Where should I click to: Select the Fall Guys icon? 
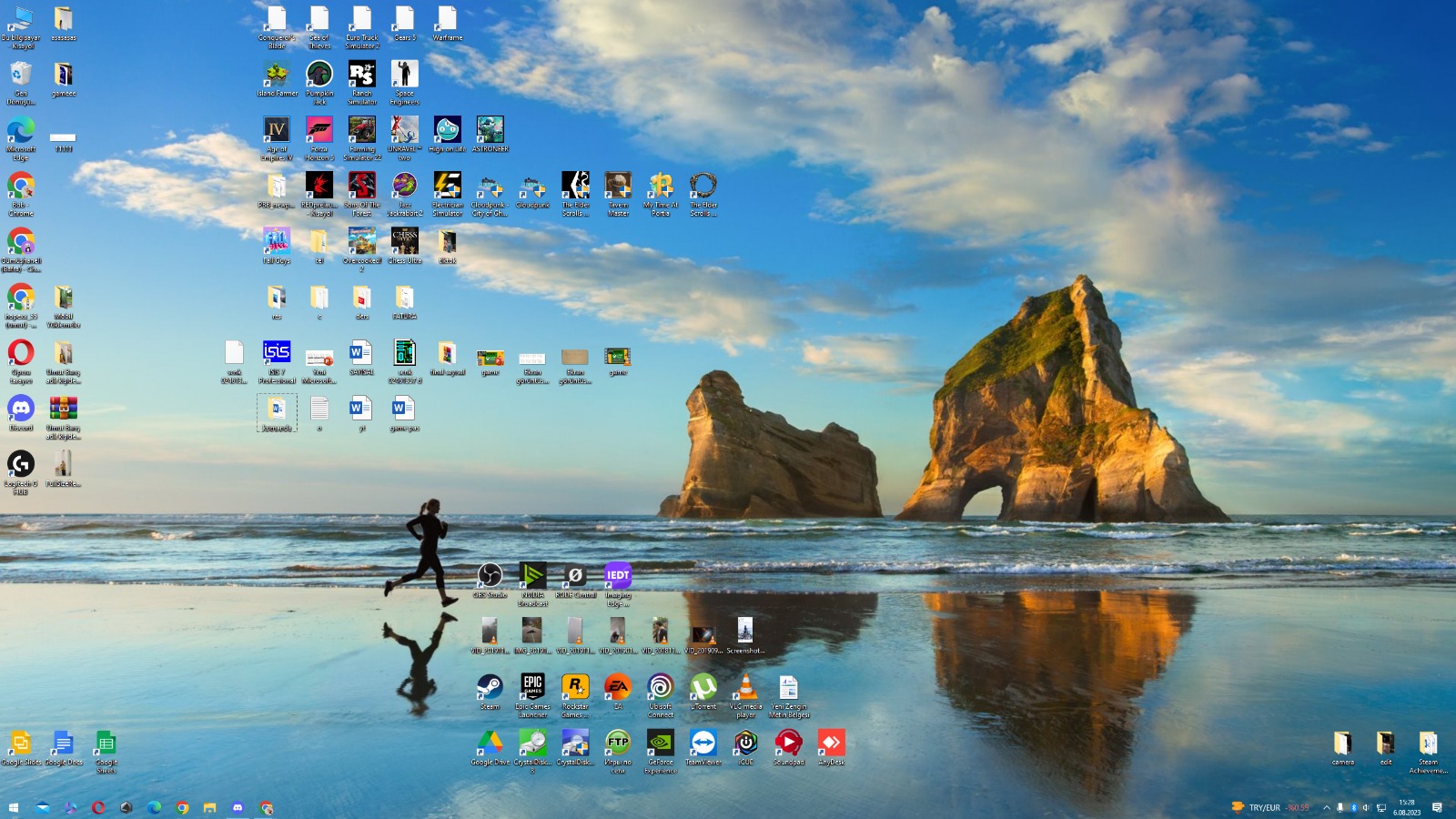tap(277, 246)
